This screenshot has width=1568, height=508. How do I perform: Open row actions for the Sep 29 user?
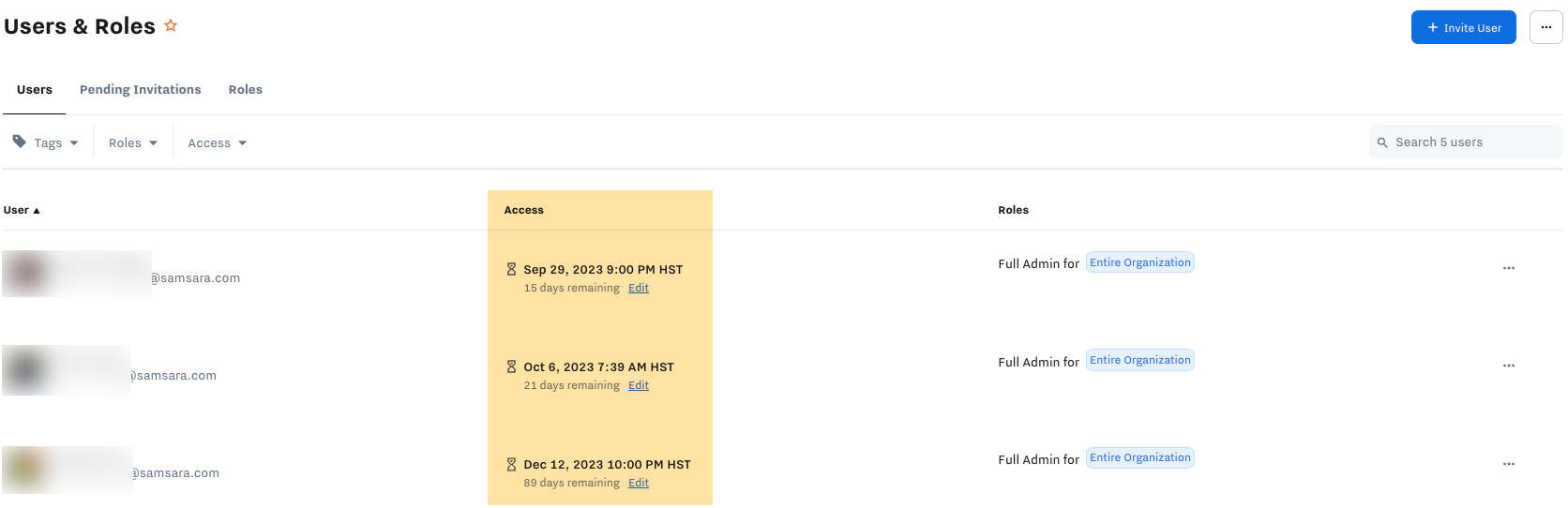pos(1508,268)
